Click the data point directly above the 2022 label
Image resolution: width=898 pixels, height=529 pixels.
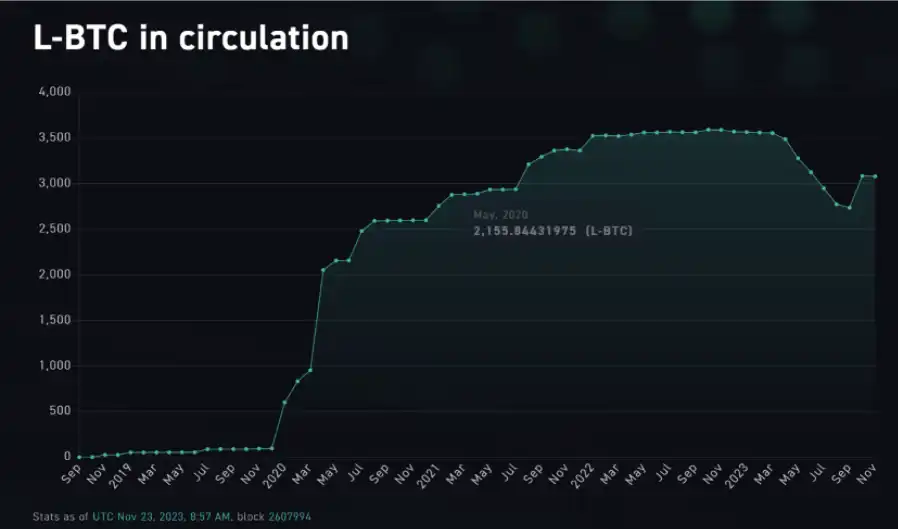(x=593, y=135)
